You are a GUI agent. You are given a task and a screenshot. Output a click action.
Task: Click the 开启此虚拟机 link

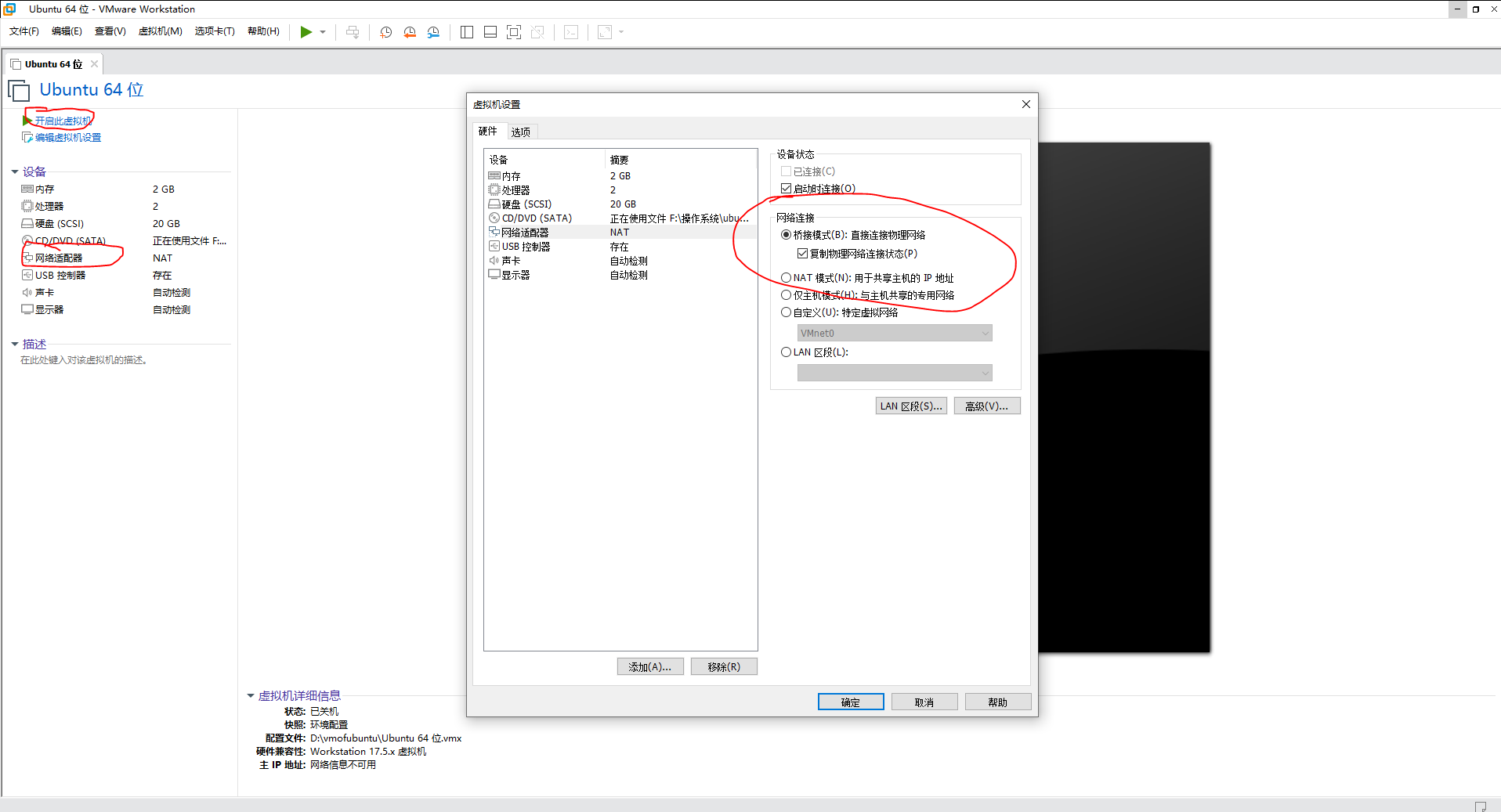tap(63, 121)
